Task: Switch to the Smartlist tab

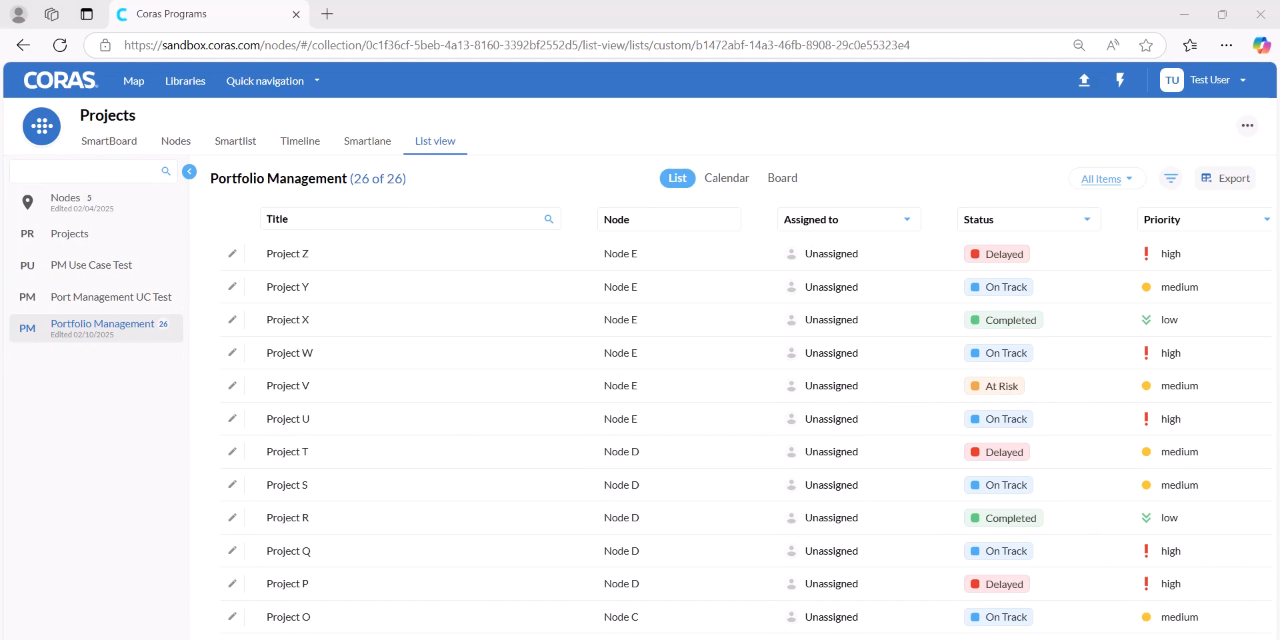Action: 235,141
